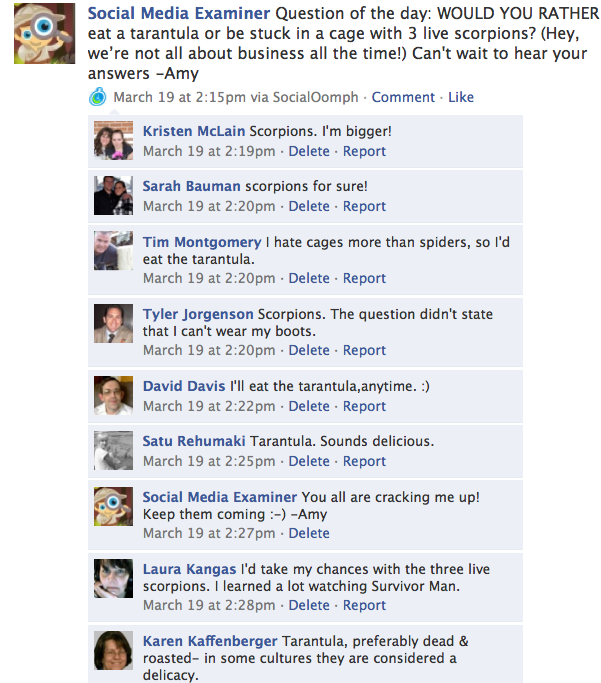Report Sarah Bauman's comment
The width and height of the screenshot is (601, 683).
pos(364,206)
